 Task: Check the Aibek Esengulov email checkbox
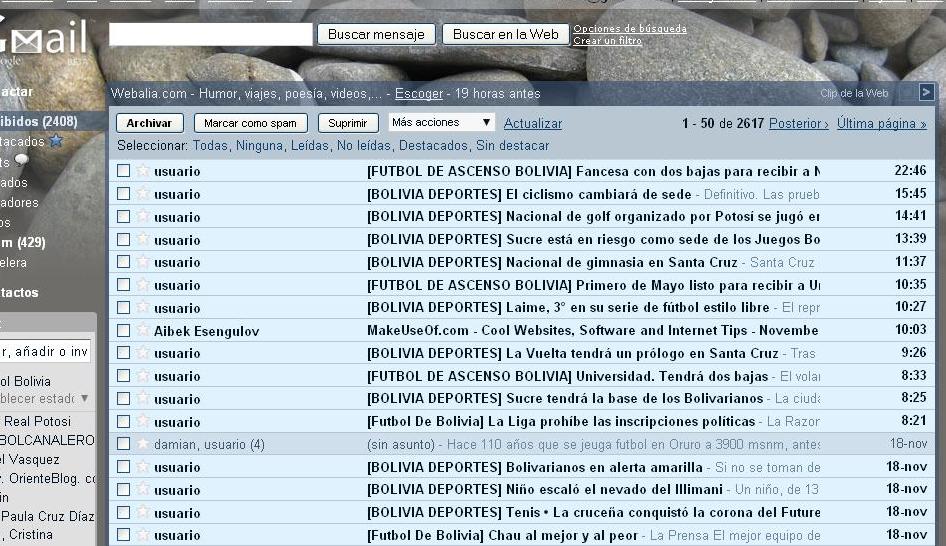click(123, 330)
